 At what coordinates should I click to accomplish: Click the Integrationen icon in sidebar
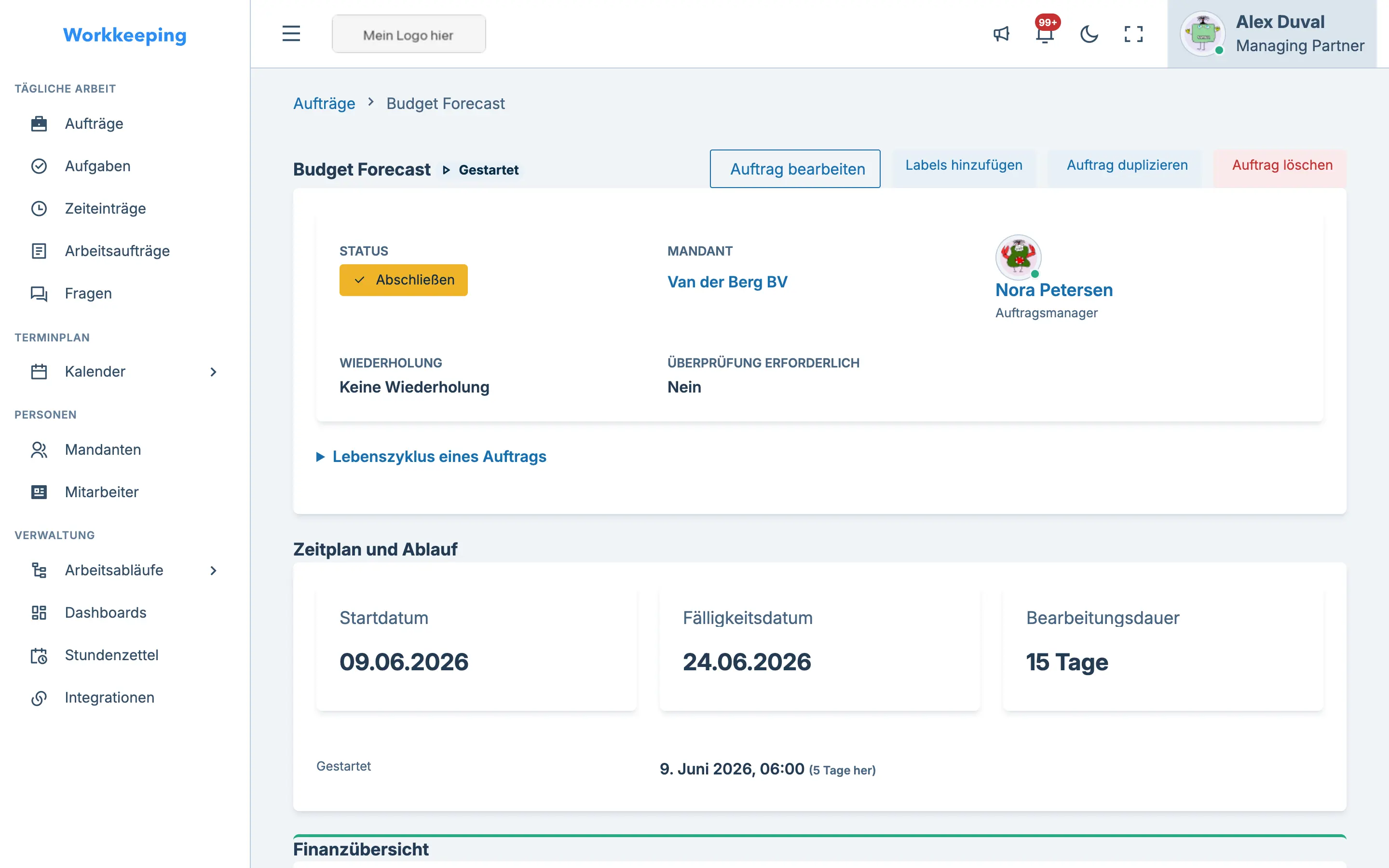[x=39, y=697]
